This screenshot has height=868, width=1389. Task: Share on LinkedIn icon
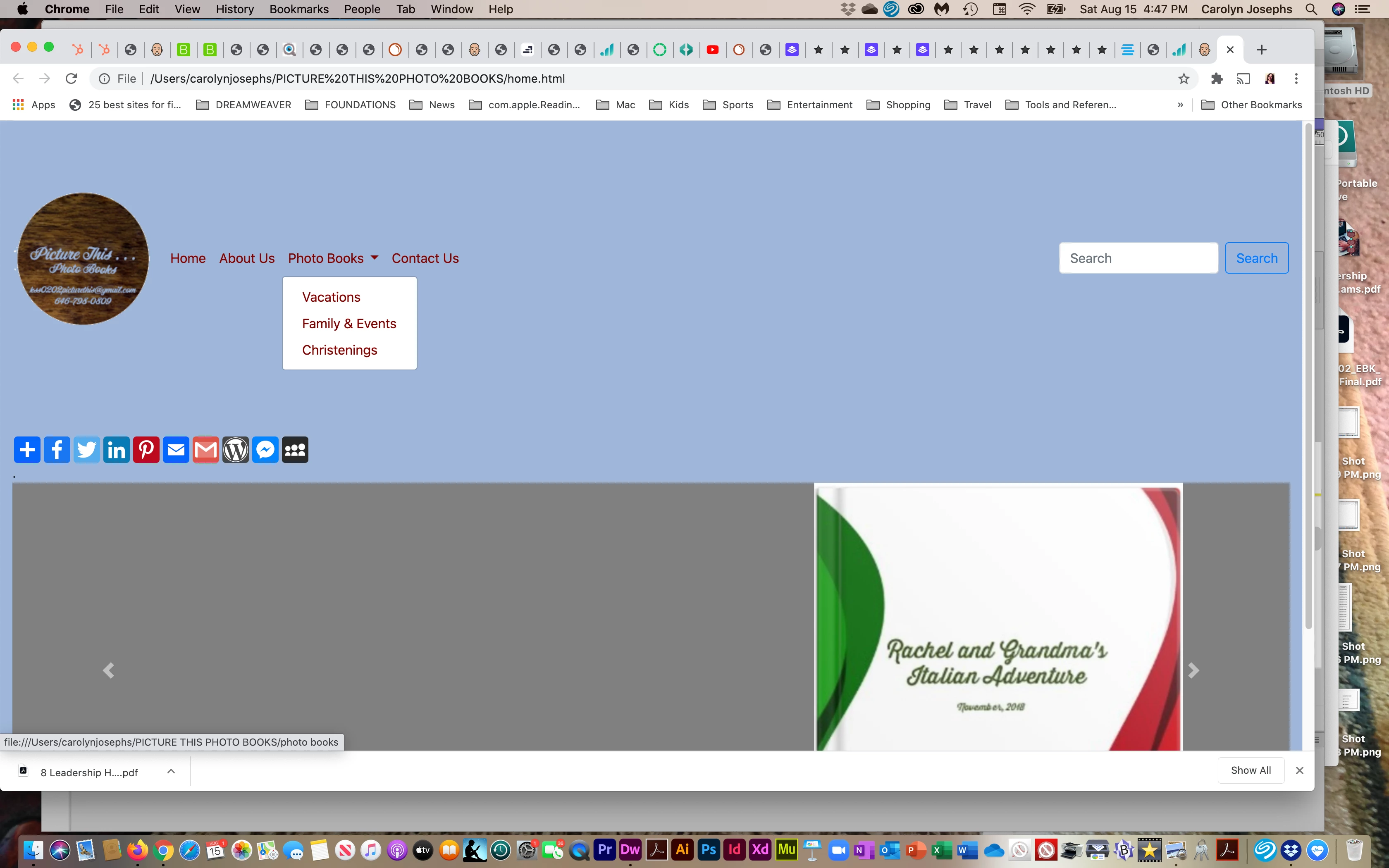click(x=117, y=450)
